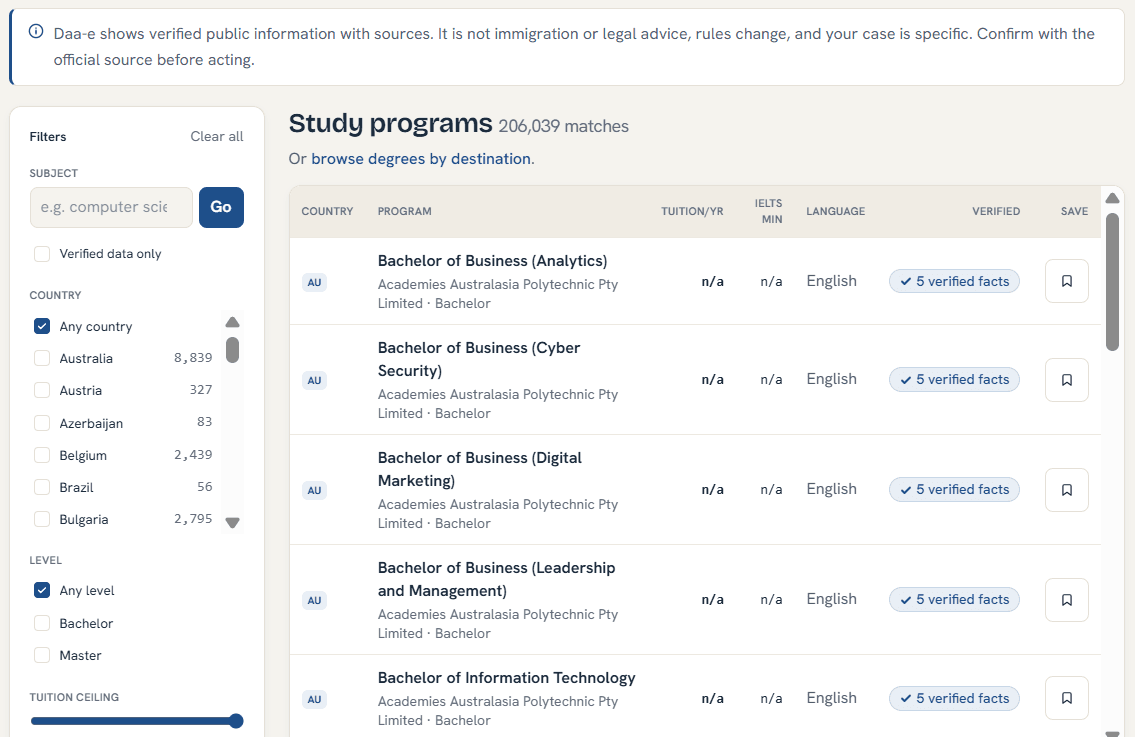Click the PROGRAM column header
The height and width of the screenshot is (737, 1135).
(405, 211)
